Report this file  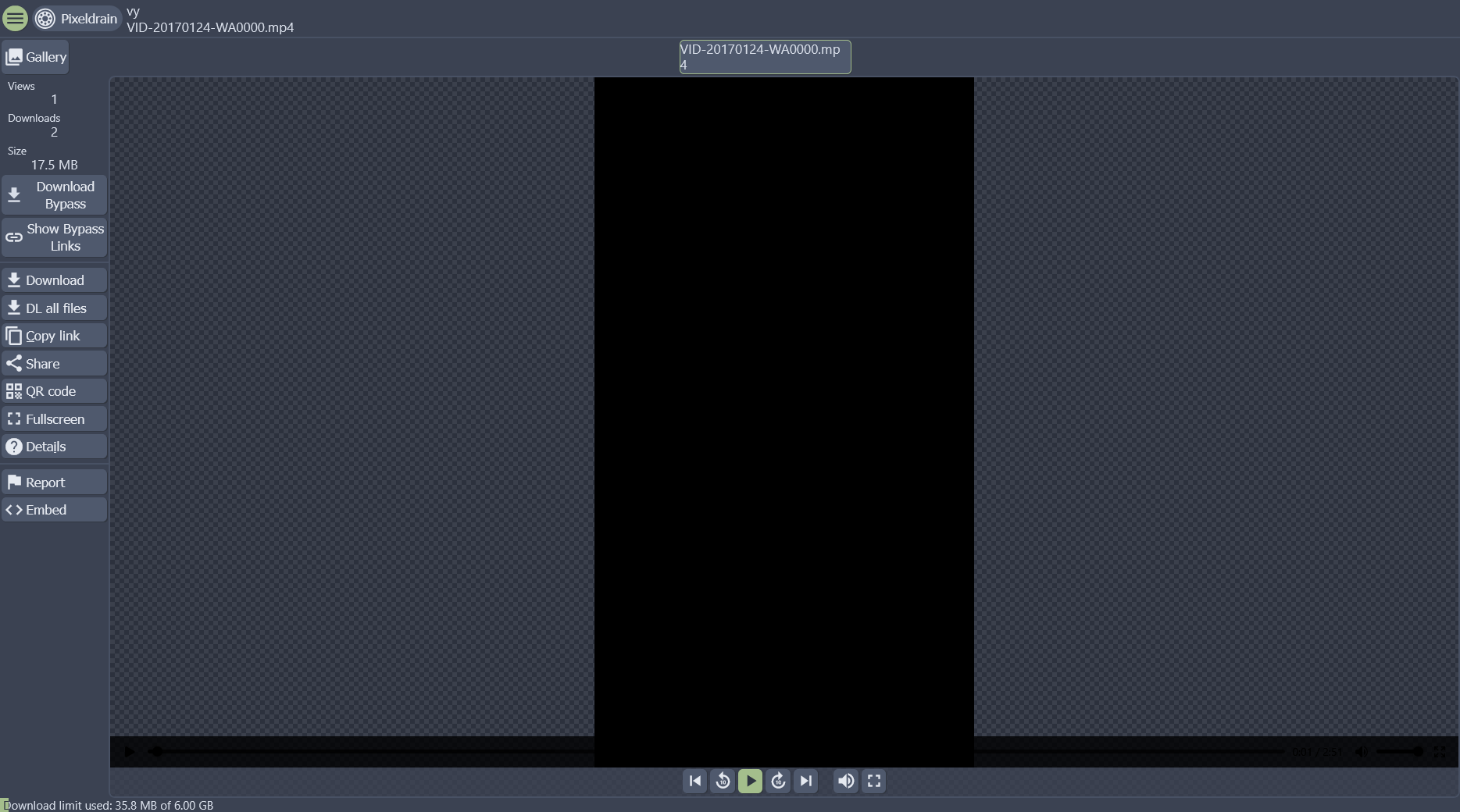54,483
